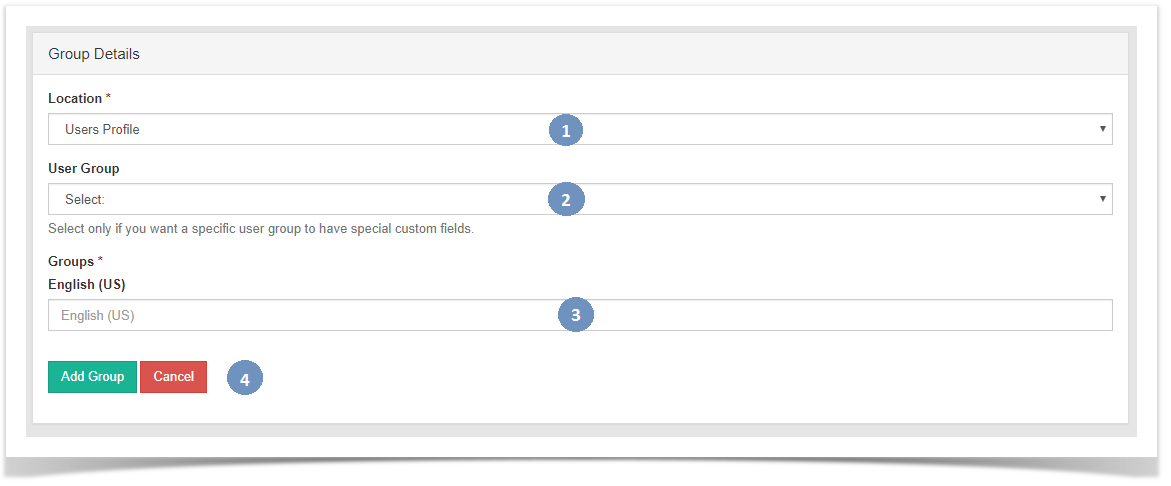Click the Location field label
The width and height of the screenshot is (1171, 486).
point(75,99)
